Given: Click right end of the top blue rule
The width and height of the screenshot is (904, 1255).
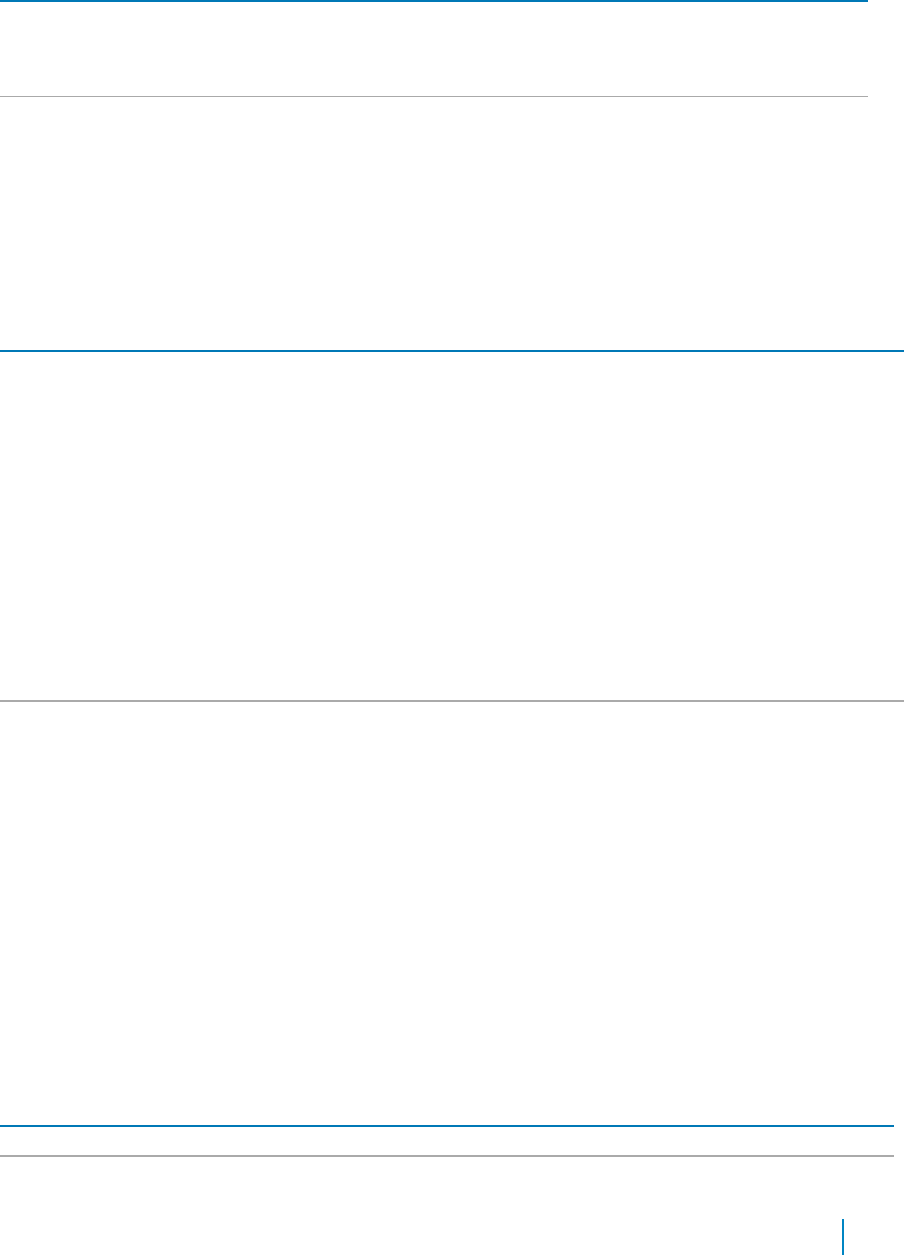Looking at the screenshot, I should tap(863, 1).
